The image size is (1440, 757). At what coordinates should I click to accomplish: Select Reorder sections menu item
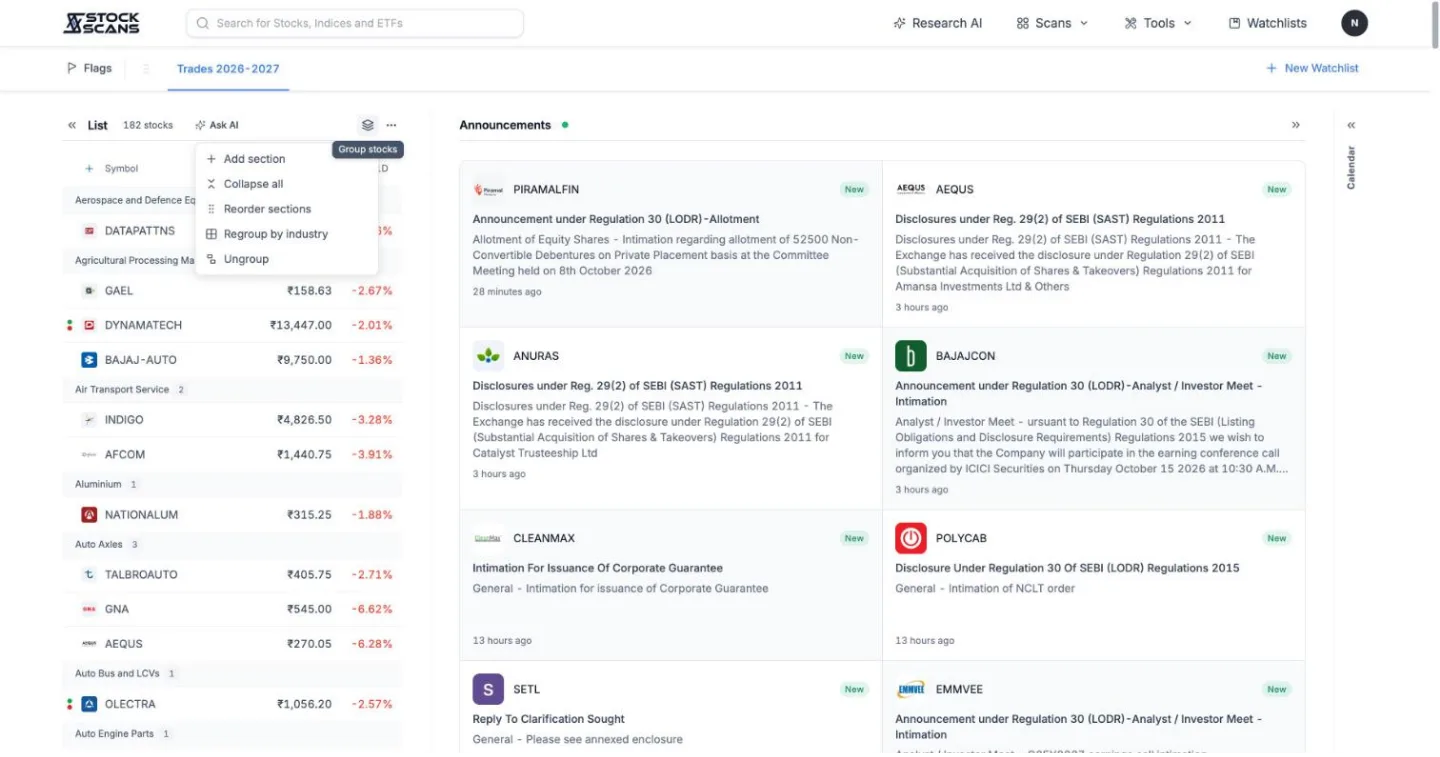tap(287, 209)
